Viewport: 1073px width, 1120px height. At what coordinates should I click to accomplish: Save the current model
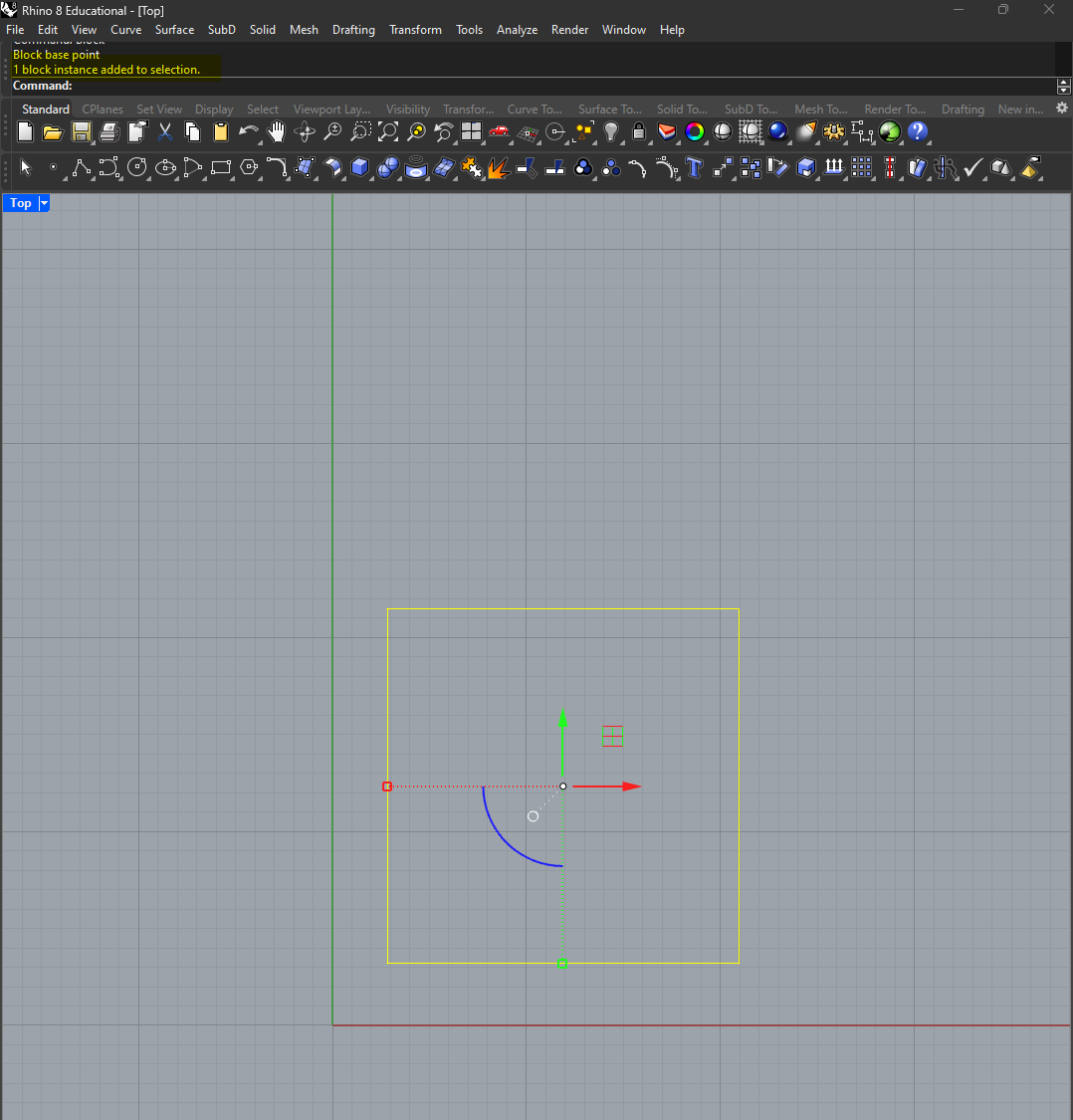pyautogui.click(x=81, y=130)
